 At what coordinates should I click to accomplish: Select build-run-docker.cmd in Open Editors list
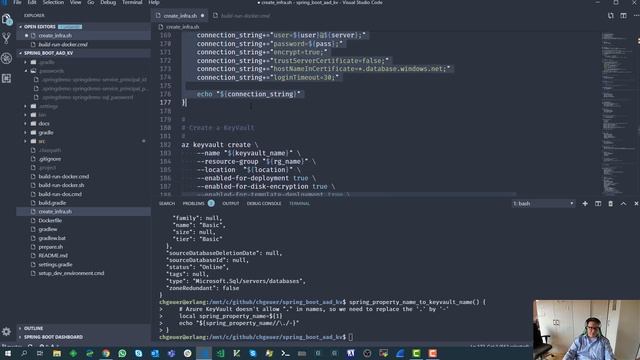pos(83,44)
